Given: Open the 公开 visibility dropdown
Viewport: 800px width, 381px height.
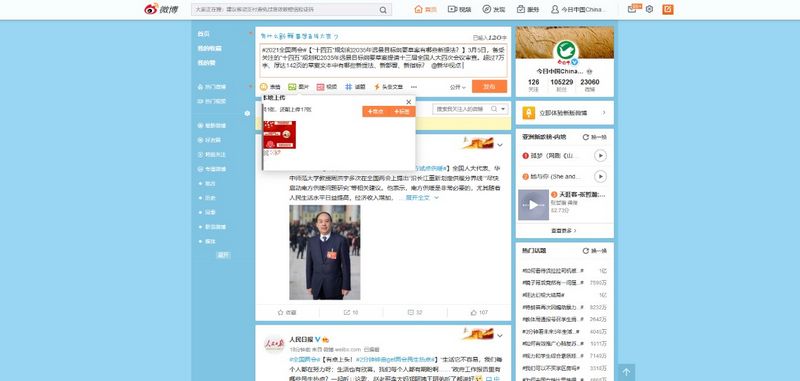Looking at the screenshot, I should (458, 87).
